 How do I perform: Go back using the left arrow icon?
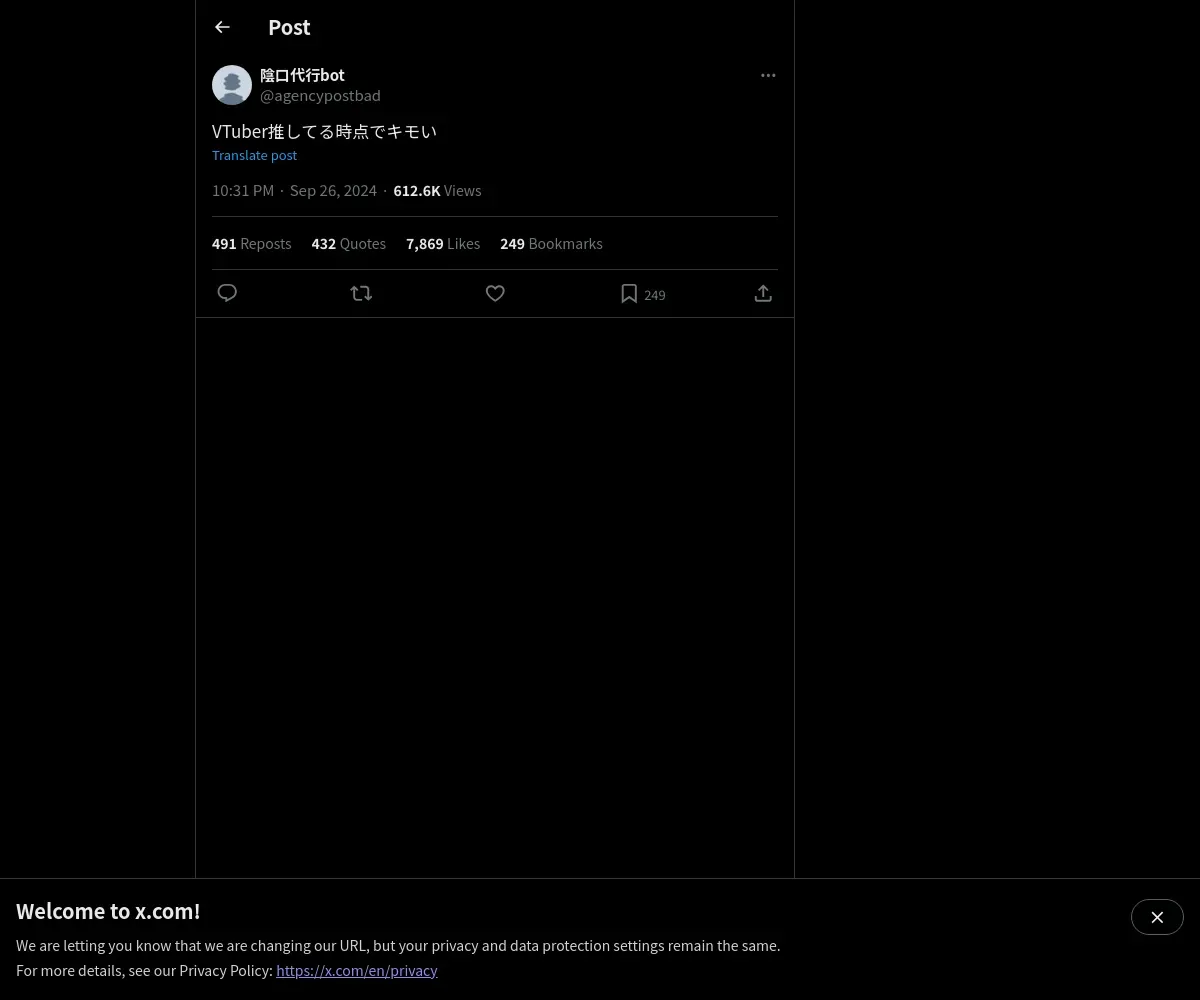(222, 27)
